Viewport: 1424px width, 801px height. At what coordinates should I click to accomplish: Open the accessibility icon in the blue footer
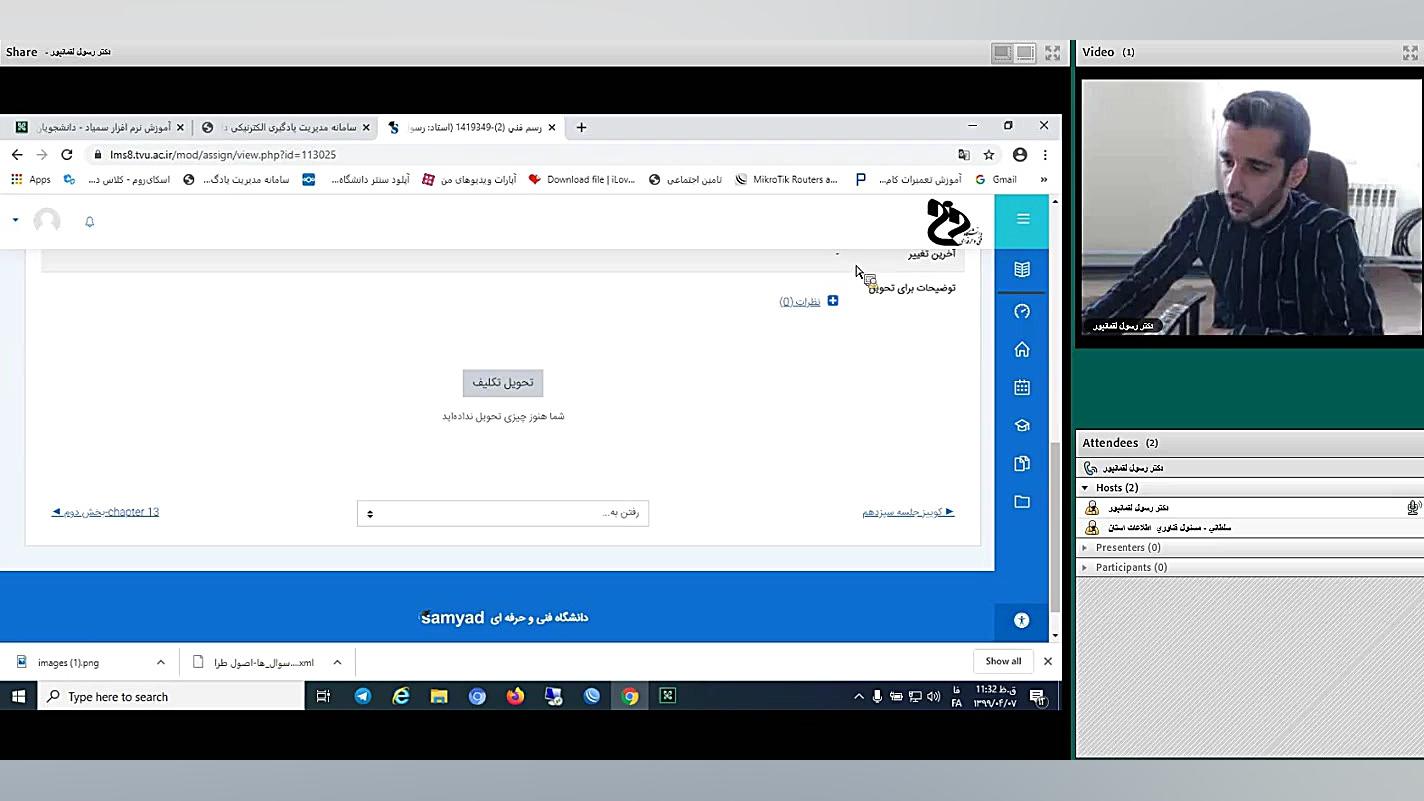[1021, 620]
